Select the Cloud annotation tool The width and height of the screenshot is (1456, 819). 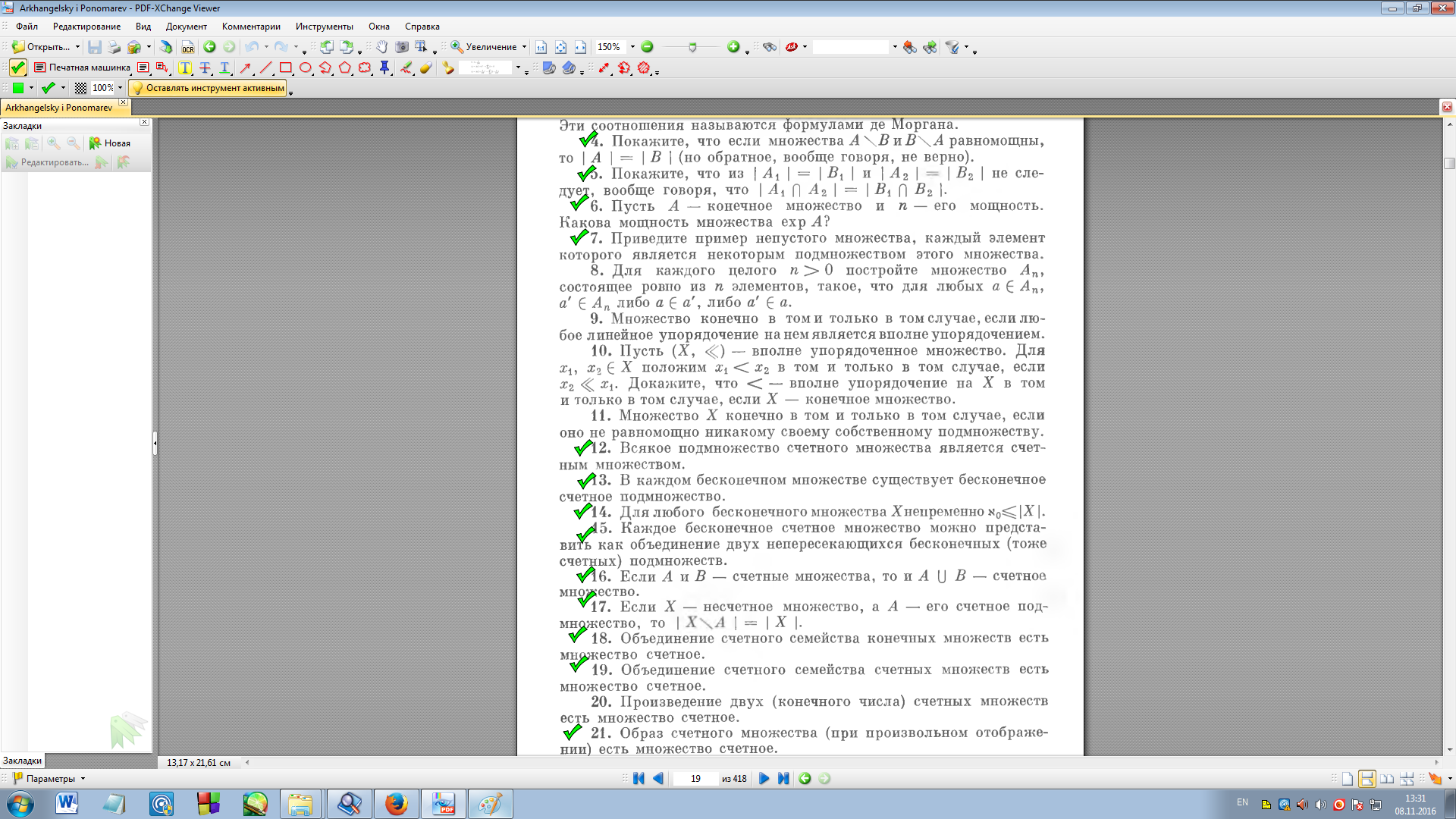[365, 67]
